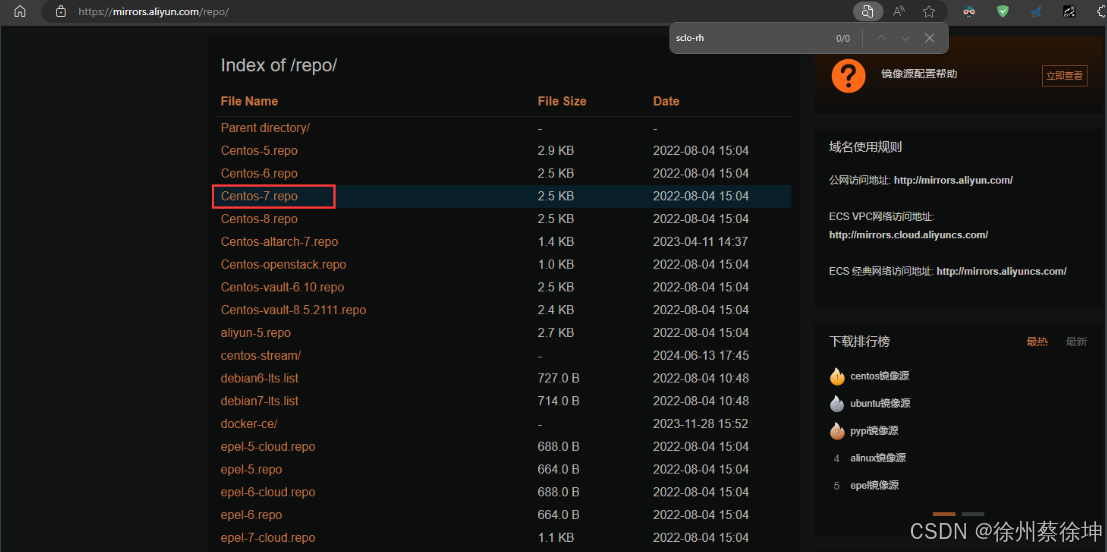Click the third-place medal icon beside pypi
1107x552 pixels.
pyautogui.click(x=837, y=431)
